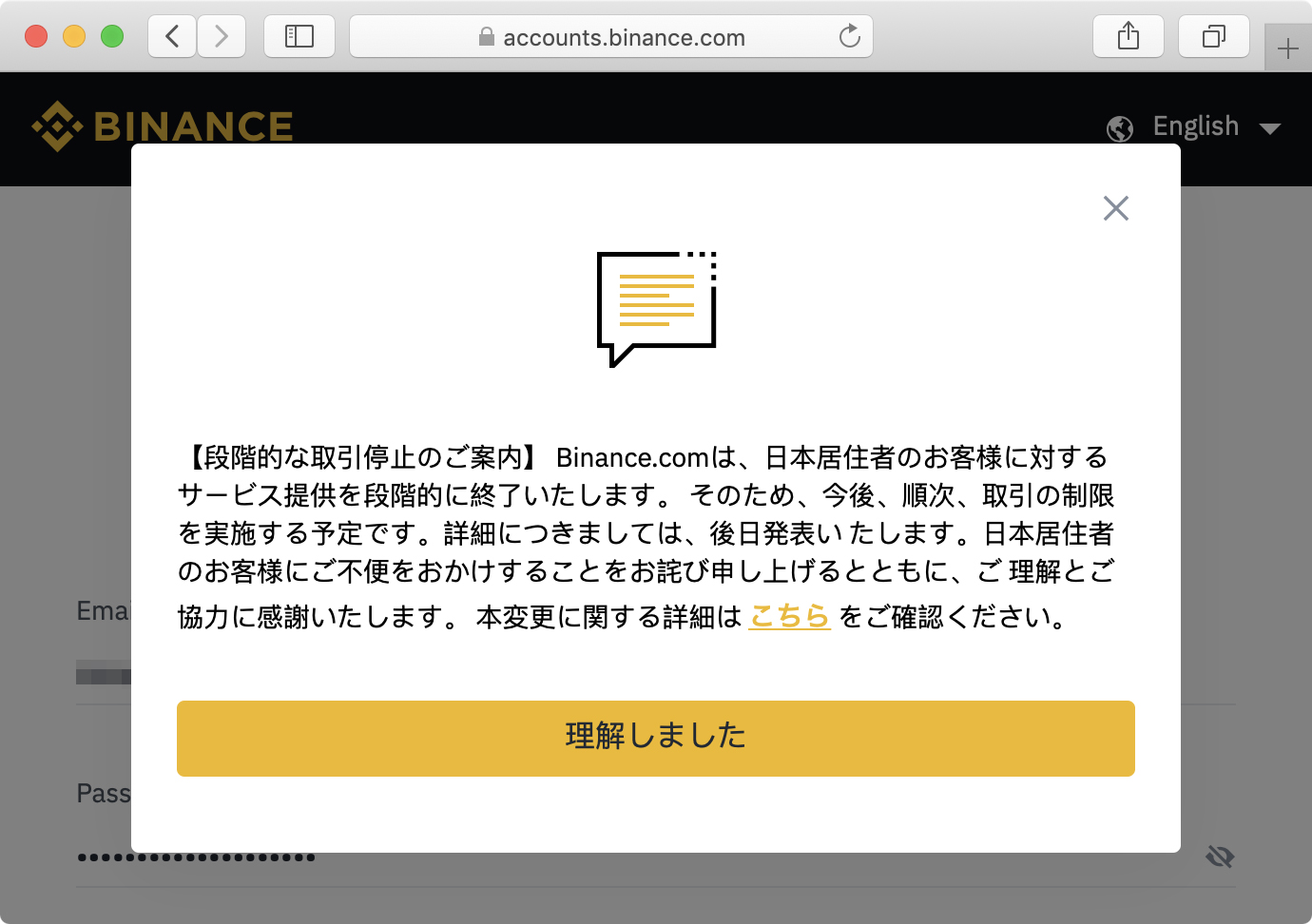Toggle password visibility with the eye icon

(1218, 856)
